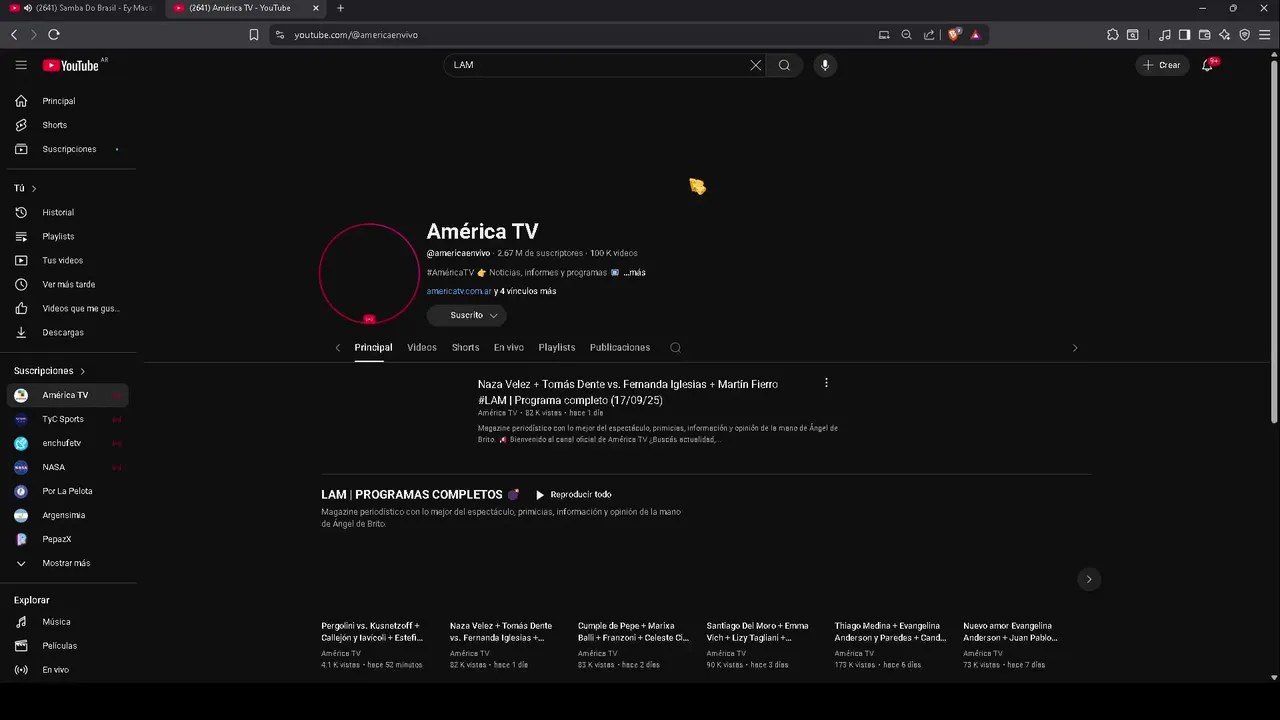Open Ver más tarde list
This screenshot has width=1280, height=720.
(x=68, y=284)
